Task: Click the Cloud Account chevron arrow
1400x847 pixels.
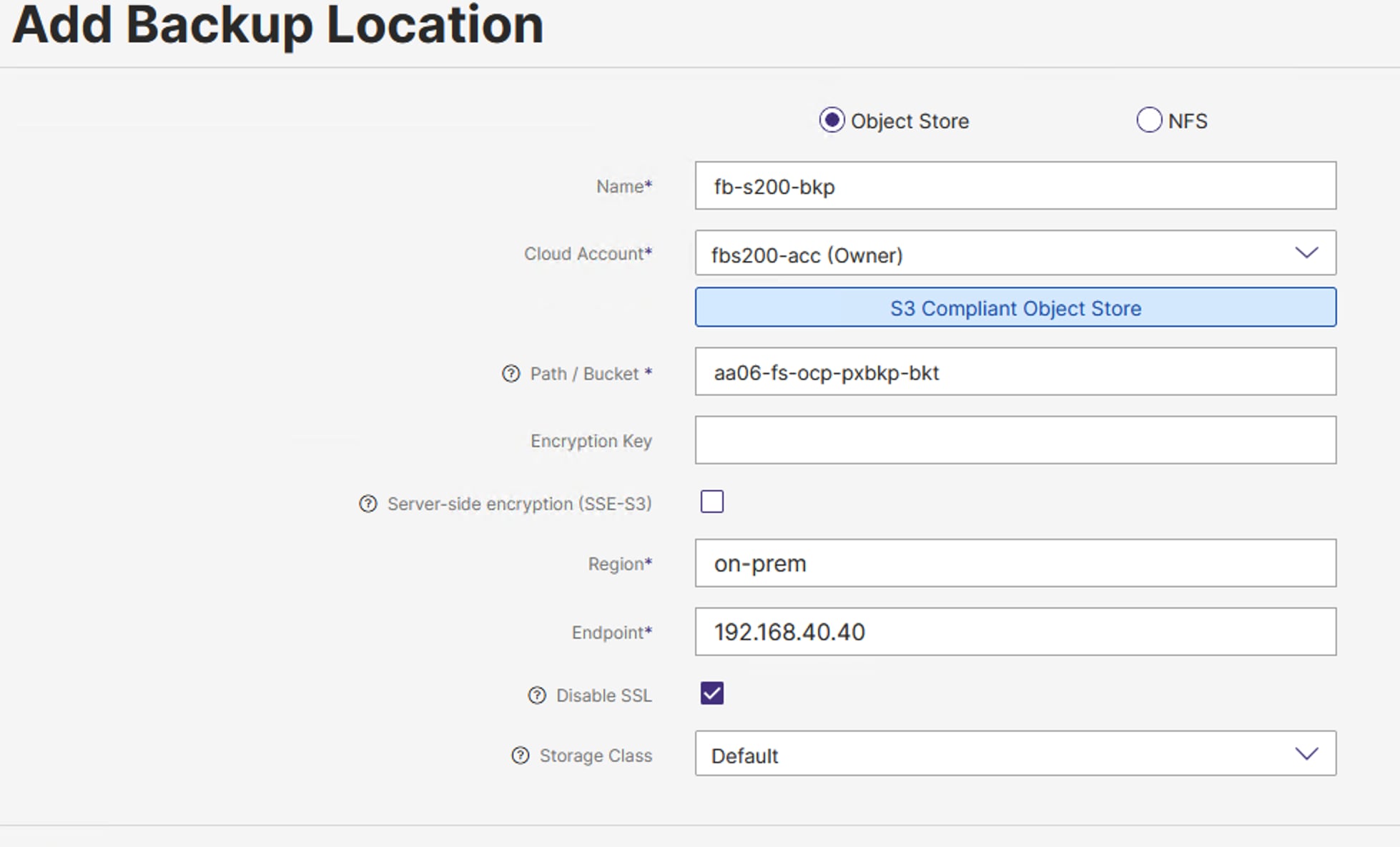Action: [1306, 253]
